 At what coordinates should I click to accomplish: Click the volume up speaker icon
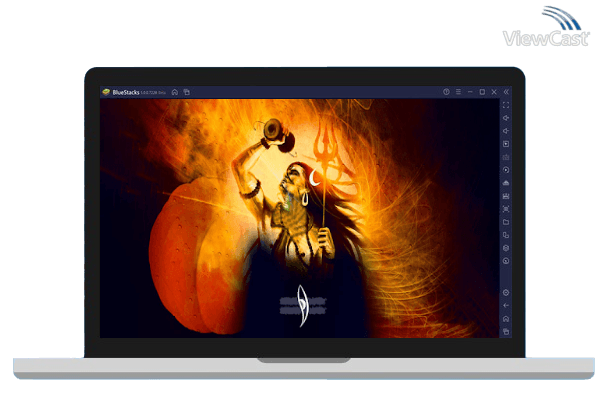click(x=506, y=118)
